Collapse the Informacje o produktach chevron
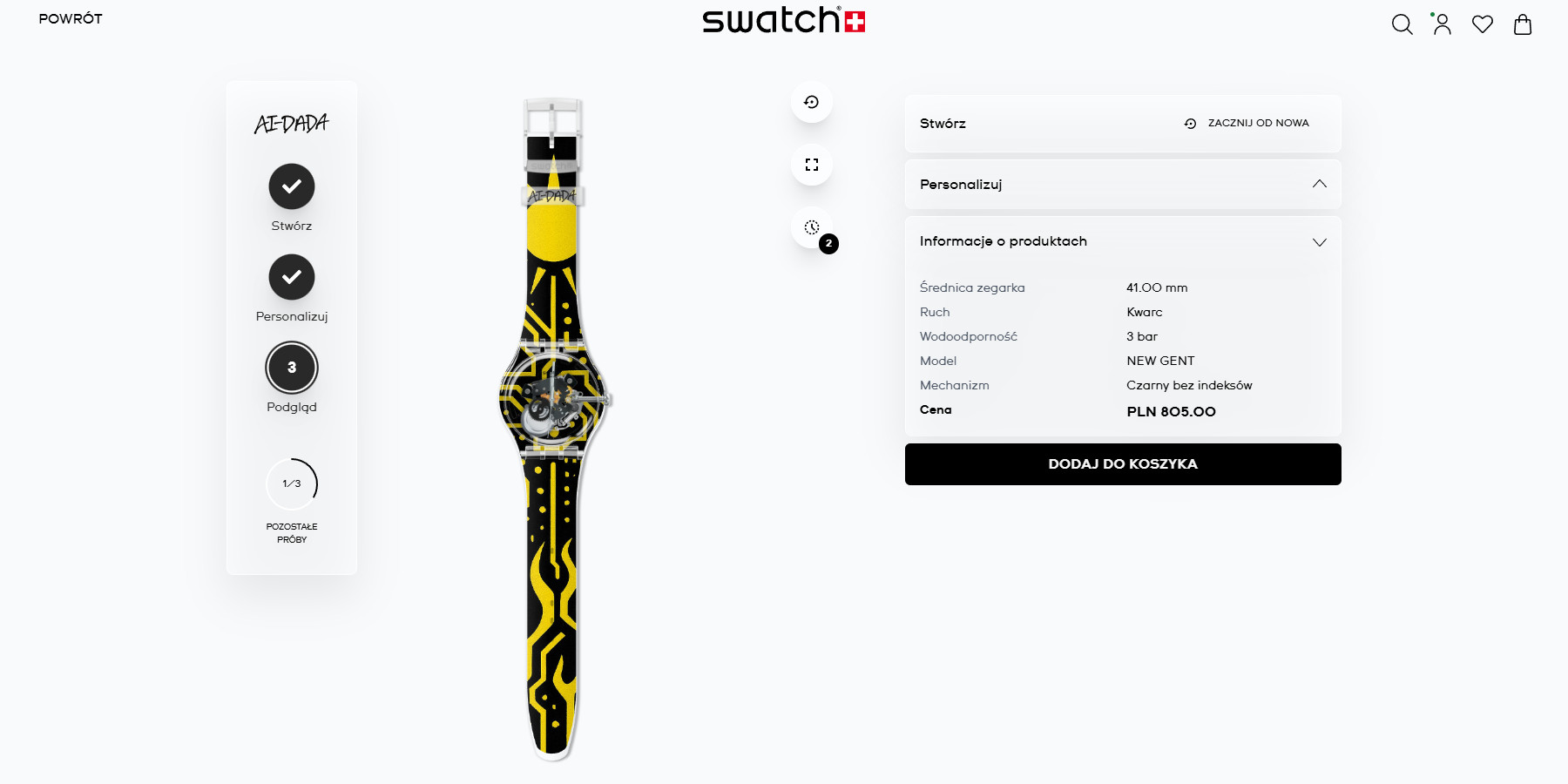This screenshot has height=784, width=1568. tap(1320, 242)
